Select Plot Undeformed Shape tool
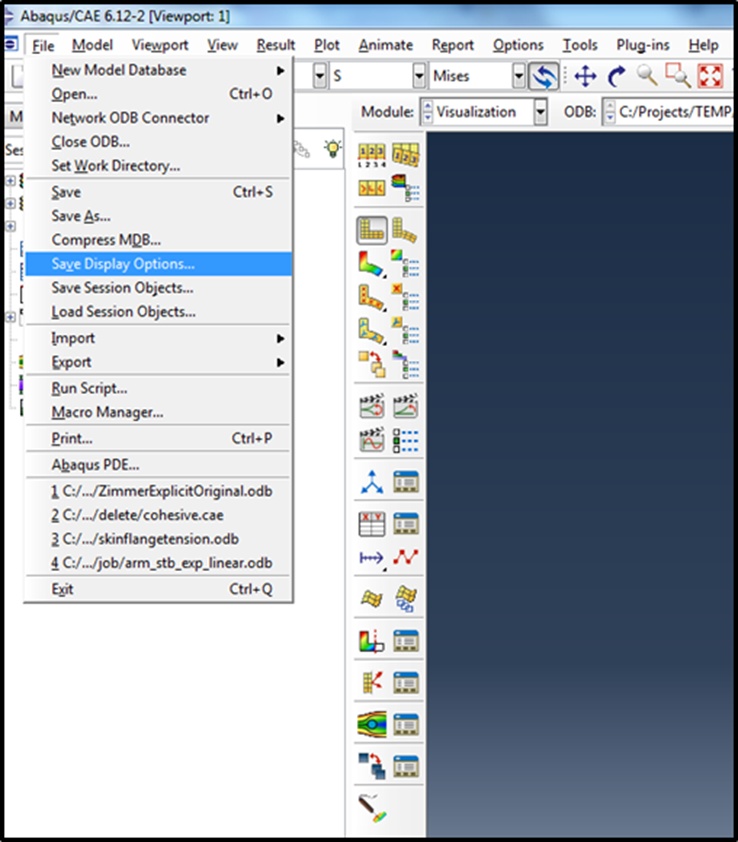 [x=372, y=230]
